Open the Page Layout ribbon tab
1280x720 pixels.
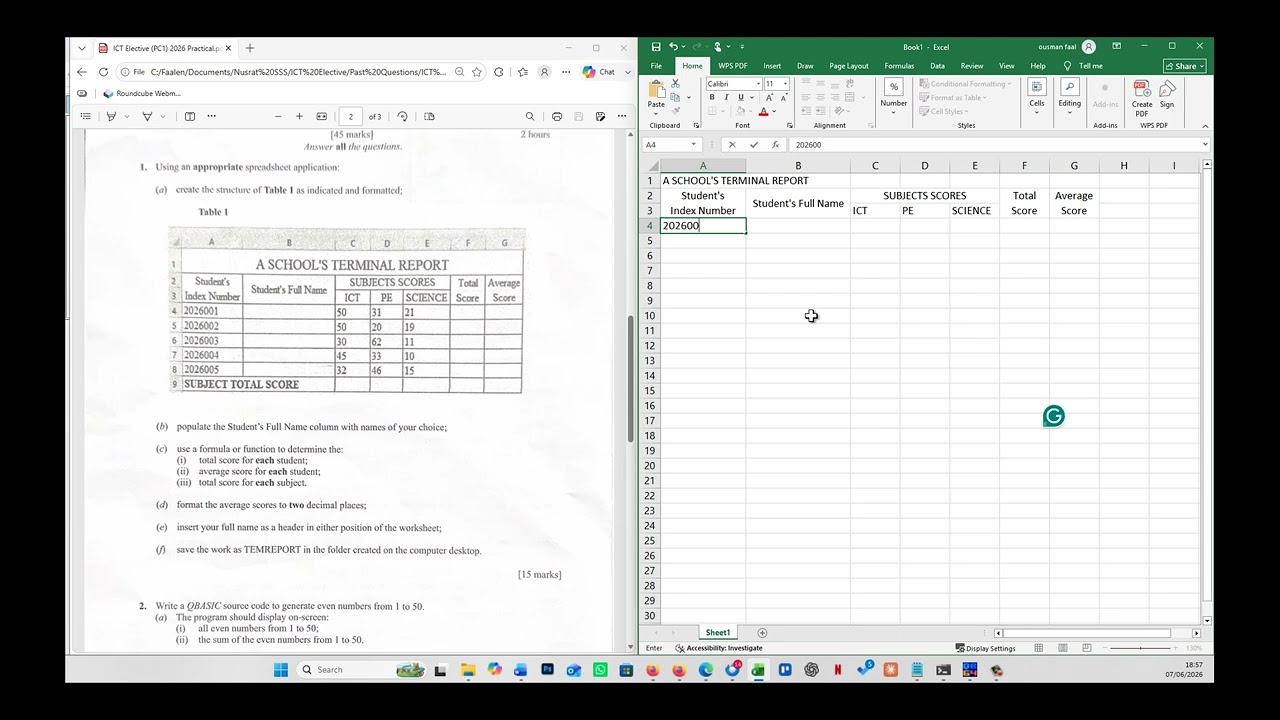[849, 66]
